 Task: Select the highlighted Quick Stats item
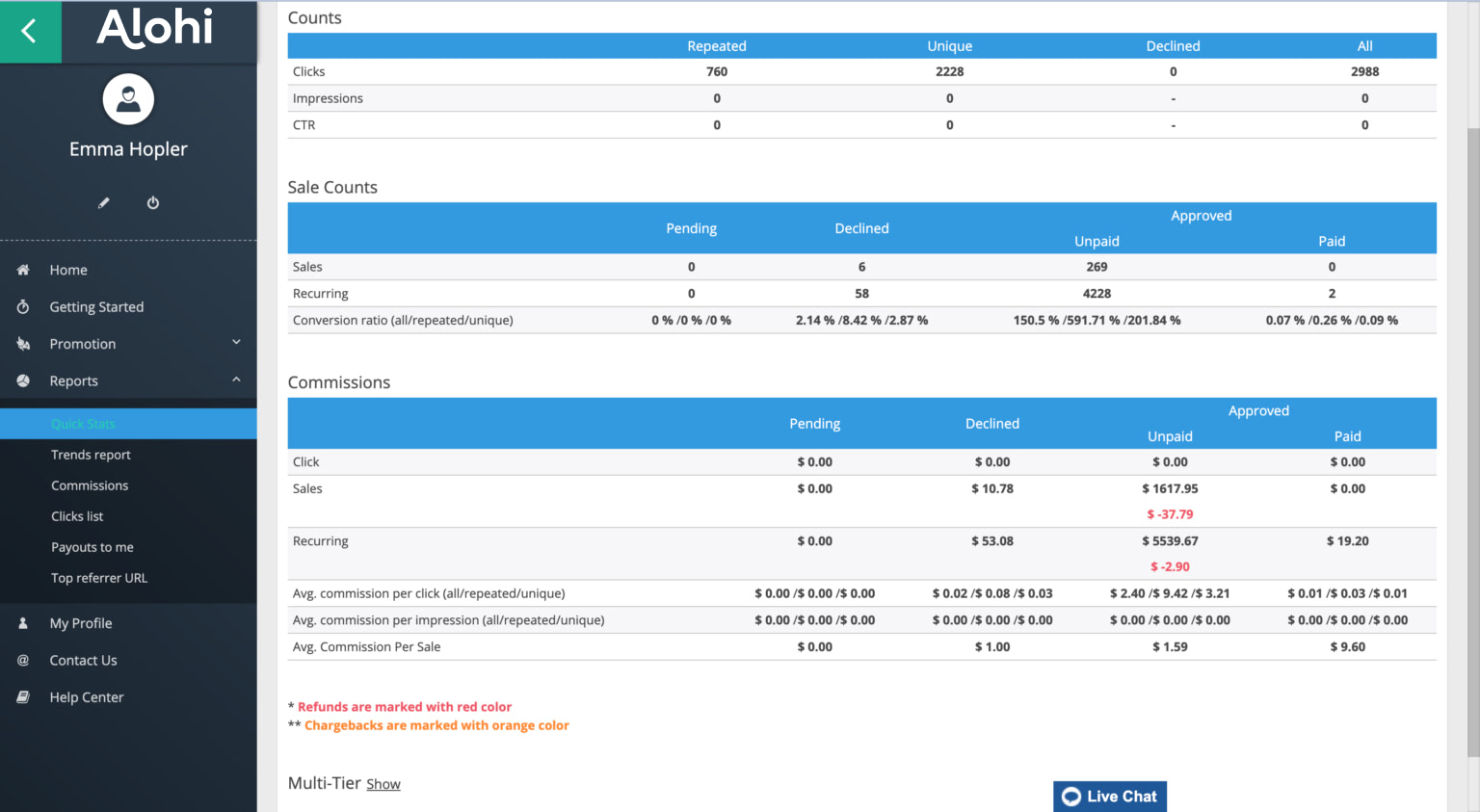point(83,424)
